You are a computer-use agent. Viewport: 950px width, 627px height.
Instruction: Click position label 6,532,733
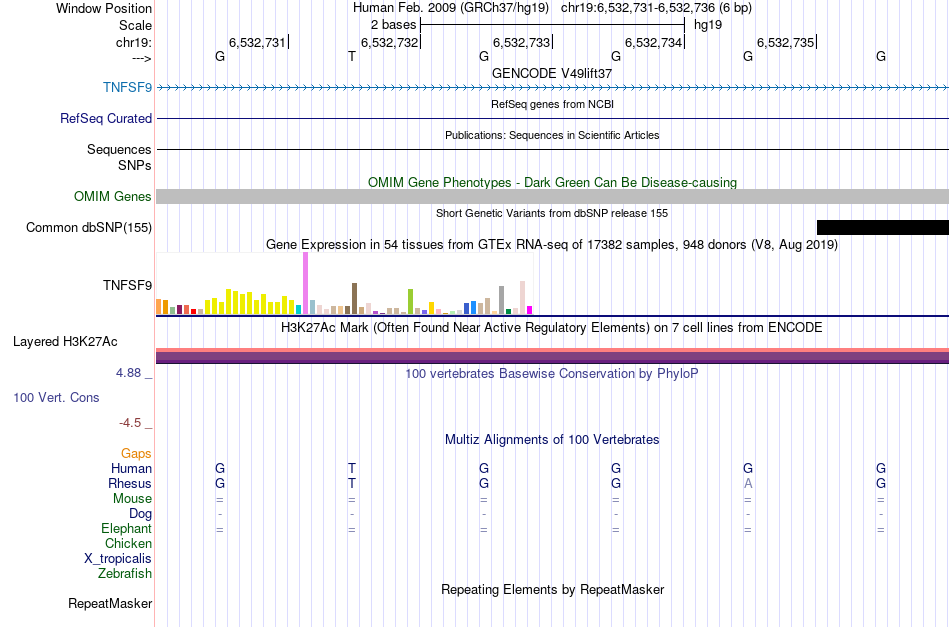pos(521,42)
